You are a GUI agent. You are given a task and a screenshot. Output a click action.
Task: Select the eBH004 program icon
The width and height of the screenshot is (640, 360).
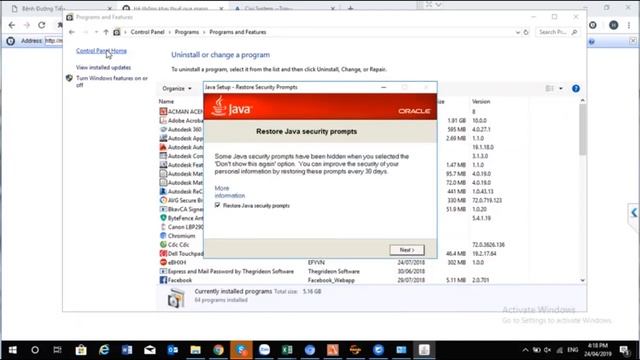163,262
